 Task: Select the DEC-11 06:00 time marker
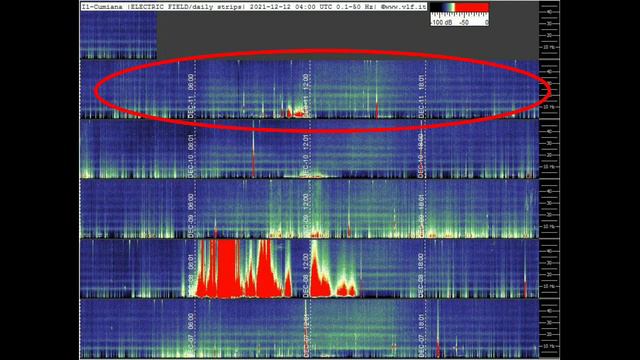click(191, 96)
